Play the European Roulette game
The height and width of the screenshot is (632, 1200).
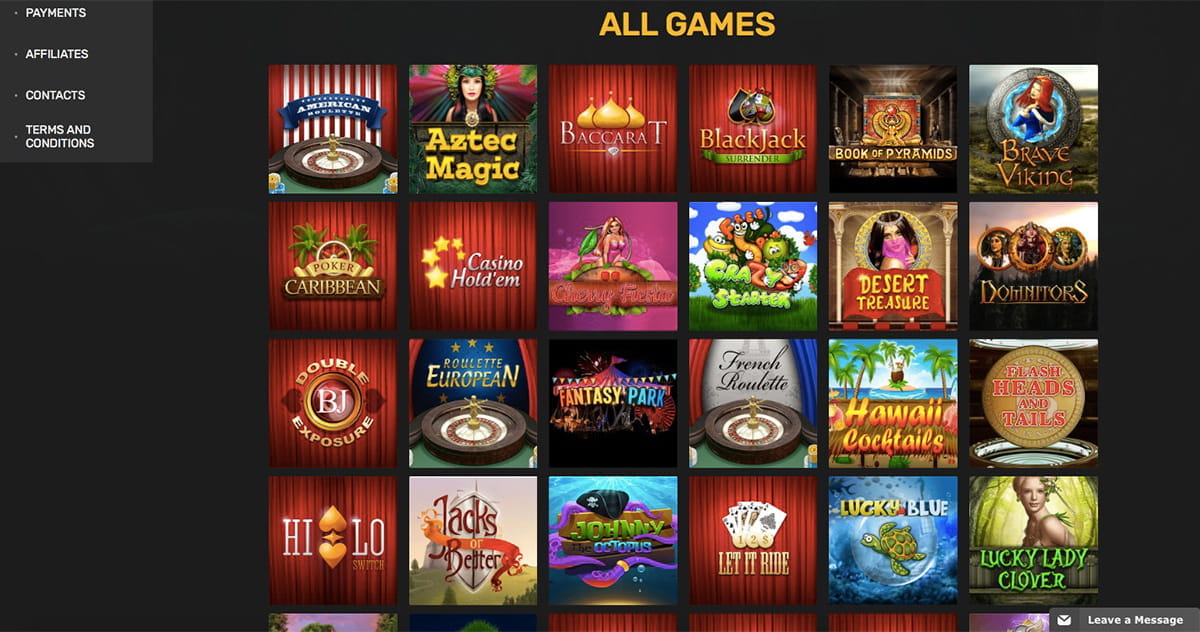473,403
